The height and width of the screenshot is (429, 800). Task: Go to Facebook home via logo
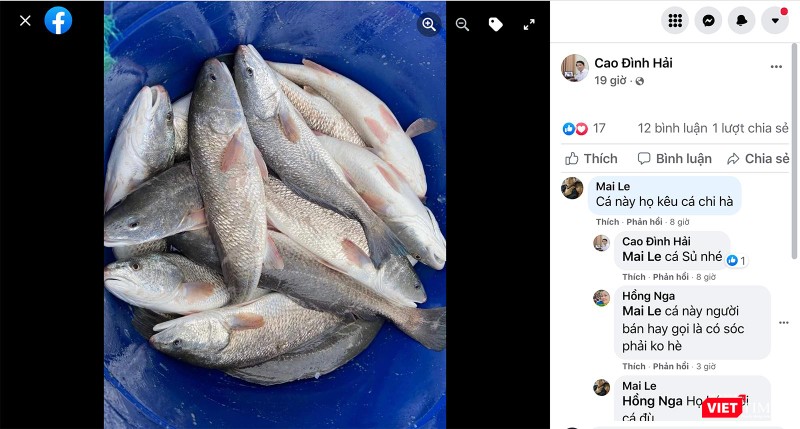point(58,21)
